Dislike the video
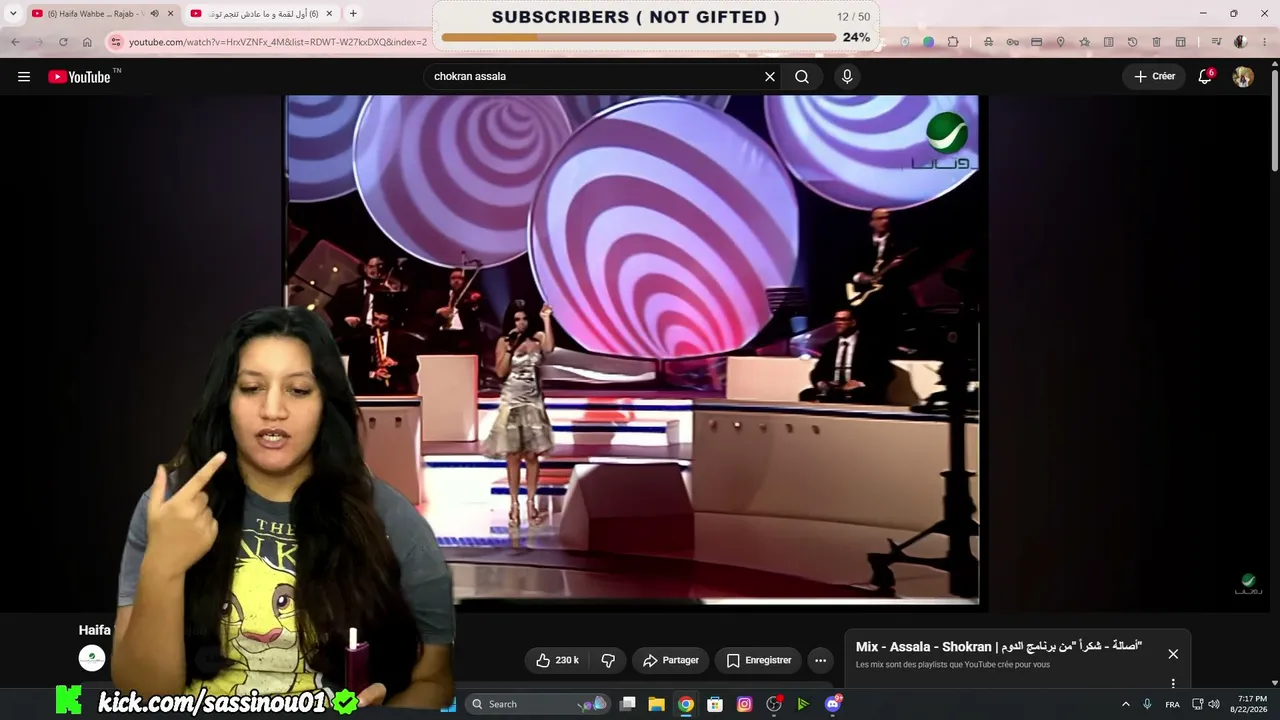This screenshot has width=1280, height=720. (608, 660)
